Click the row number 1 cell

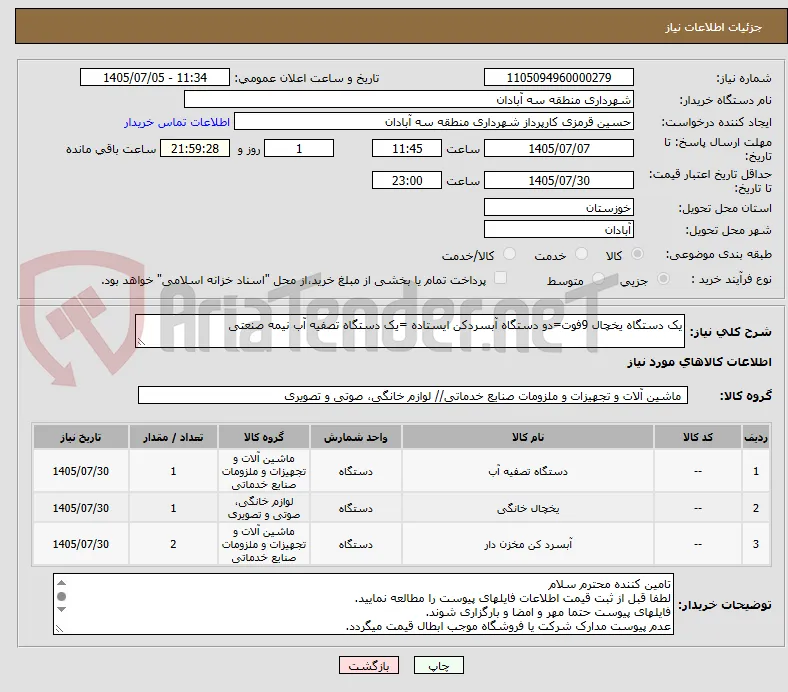(755, 471)
